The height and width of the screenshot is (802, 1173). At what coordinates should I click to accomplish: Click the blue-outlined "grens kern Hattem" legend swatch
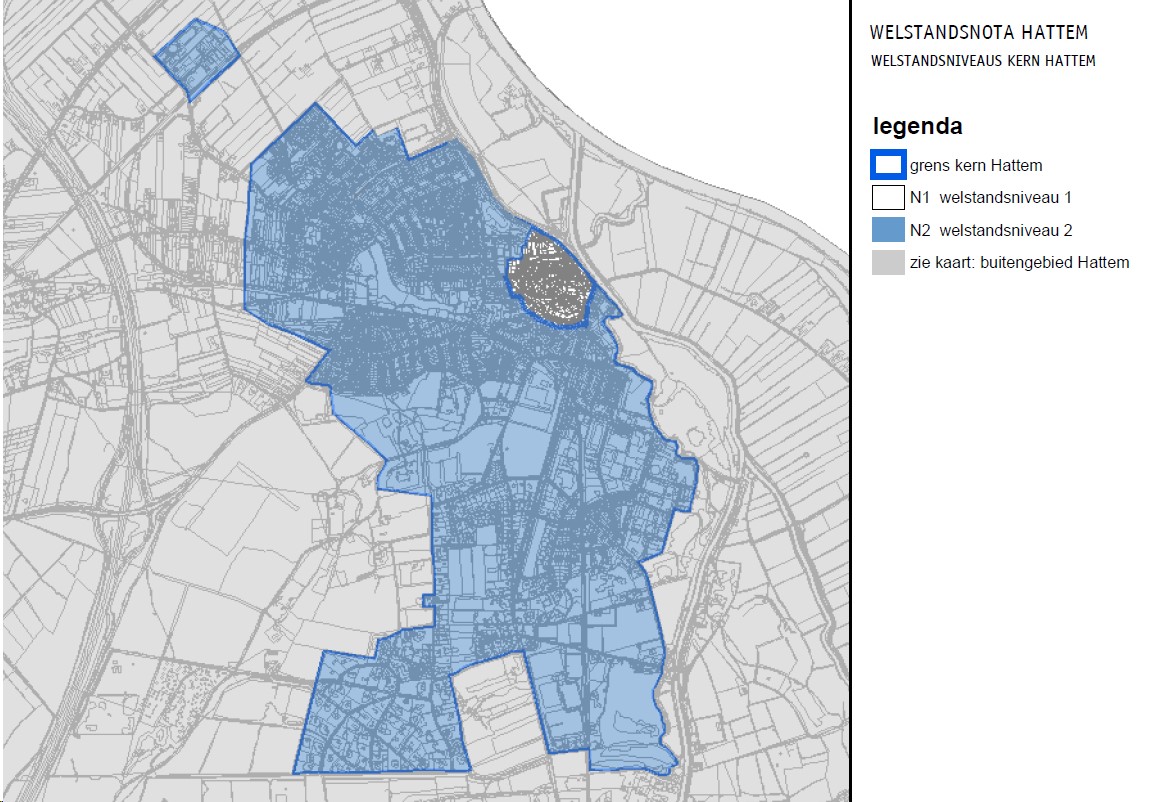pos(888,165)
